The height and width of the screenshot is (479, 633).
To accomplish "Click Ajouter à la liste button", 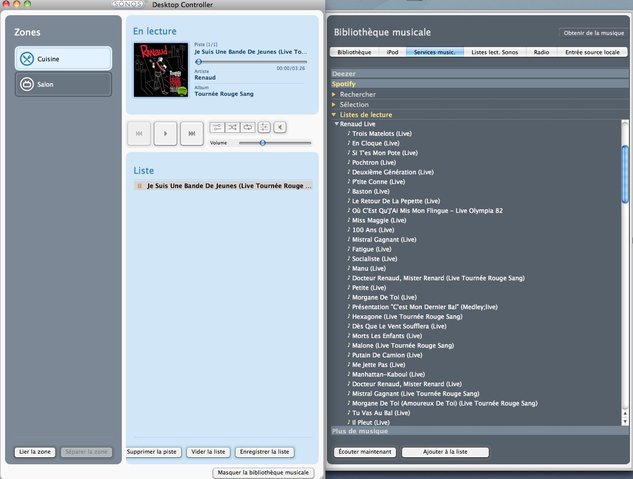I will pyautogui.click(x=445, y=452).
